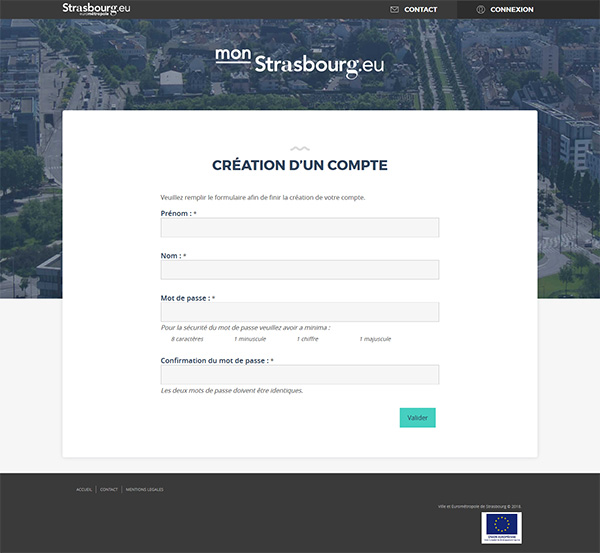Click the '1 majuscule' password hint
Image resolution: width=600 pixels, height=553 pixels.
click(x=375, y=339)
